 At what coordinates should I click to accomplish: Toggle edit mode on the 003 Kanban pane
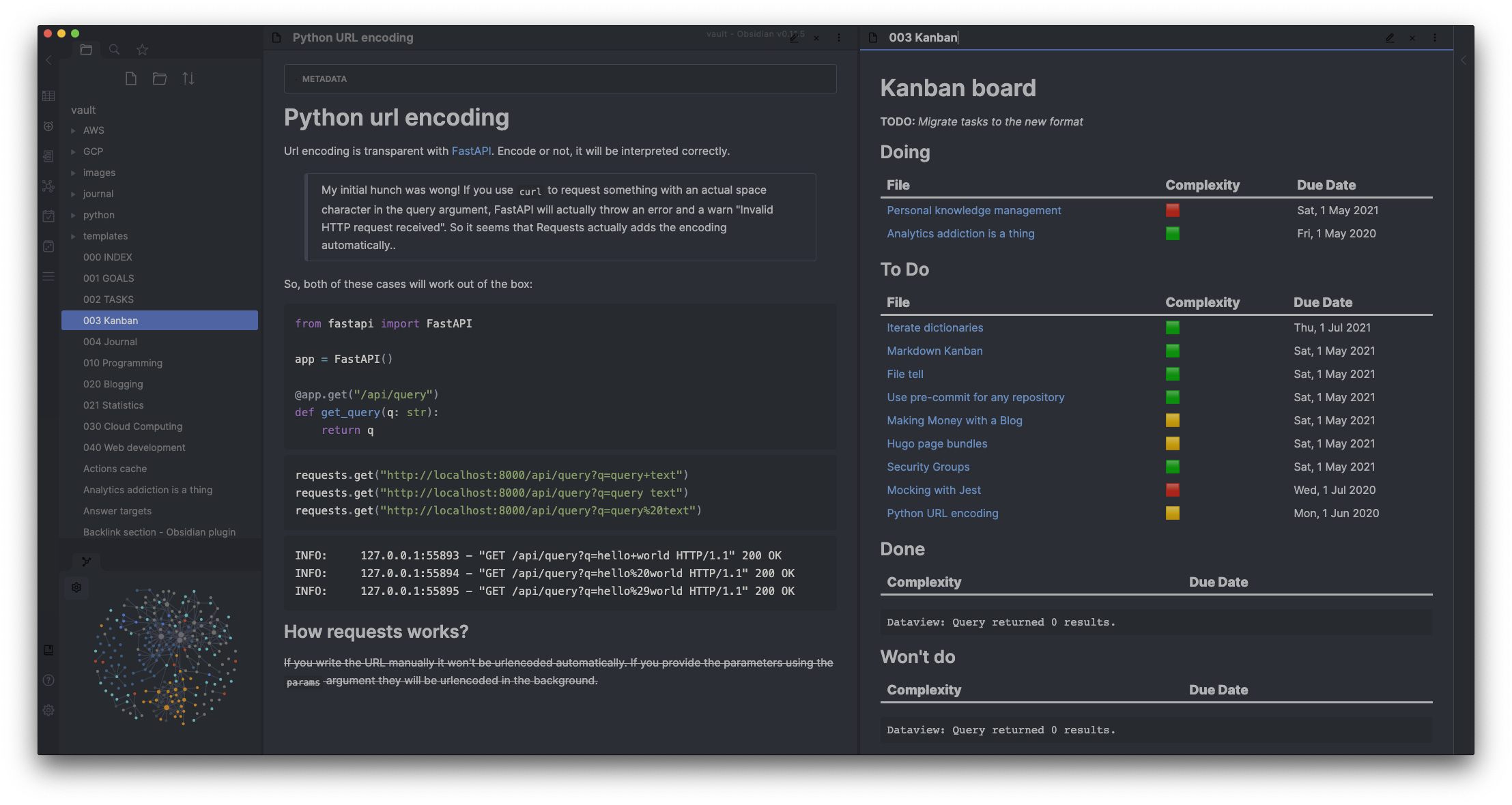[1390, 38]
